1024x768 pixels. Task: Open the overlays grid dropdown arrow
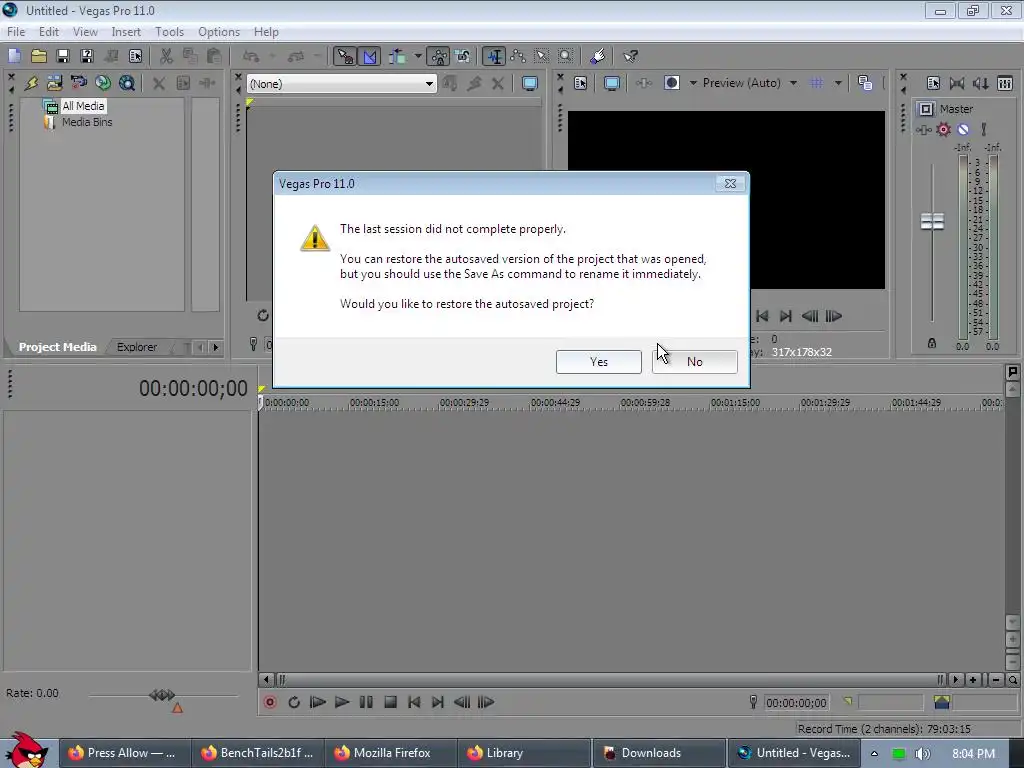(838, 83)
